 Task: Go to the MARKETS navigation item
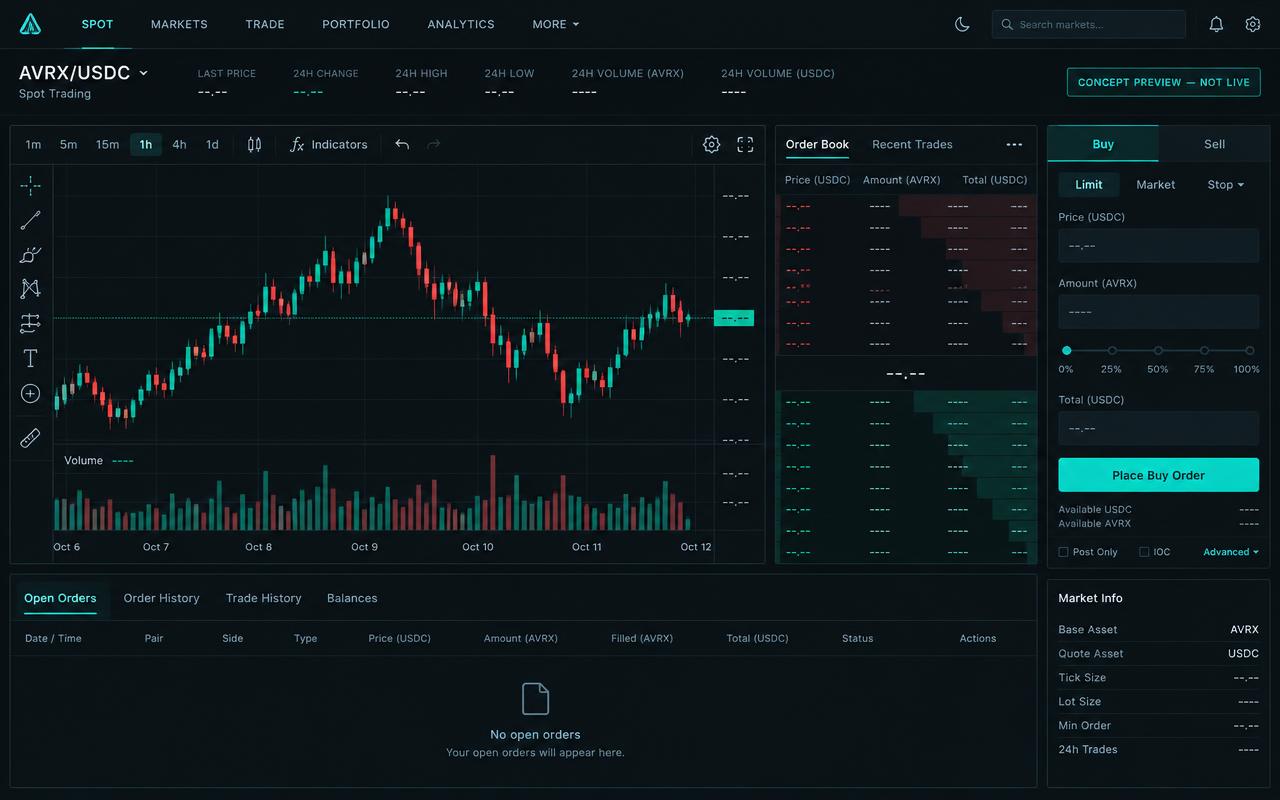pos(179,24)
